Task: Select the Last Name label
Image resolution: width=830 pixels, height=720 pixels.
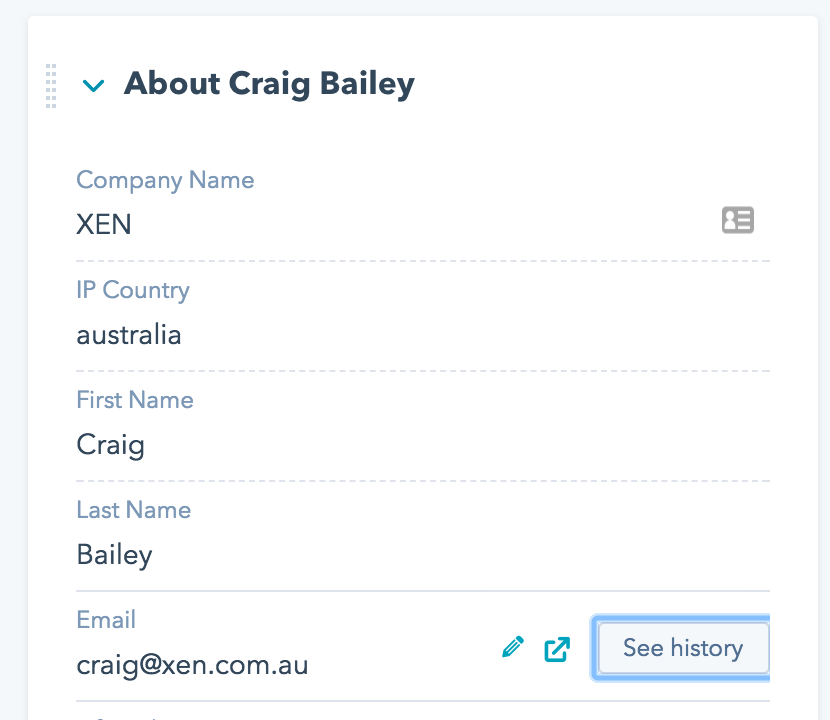Action: (134, 510)
